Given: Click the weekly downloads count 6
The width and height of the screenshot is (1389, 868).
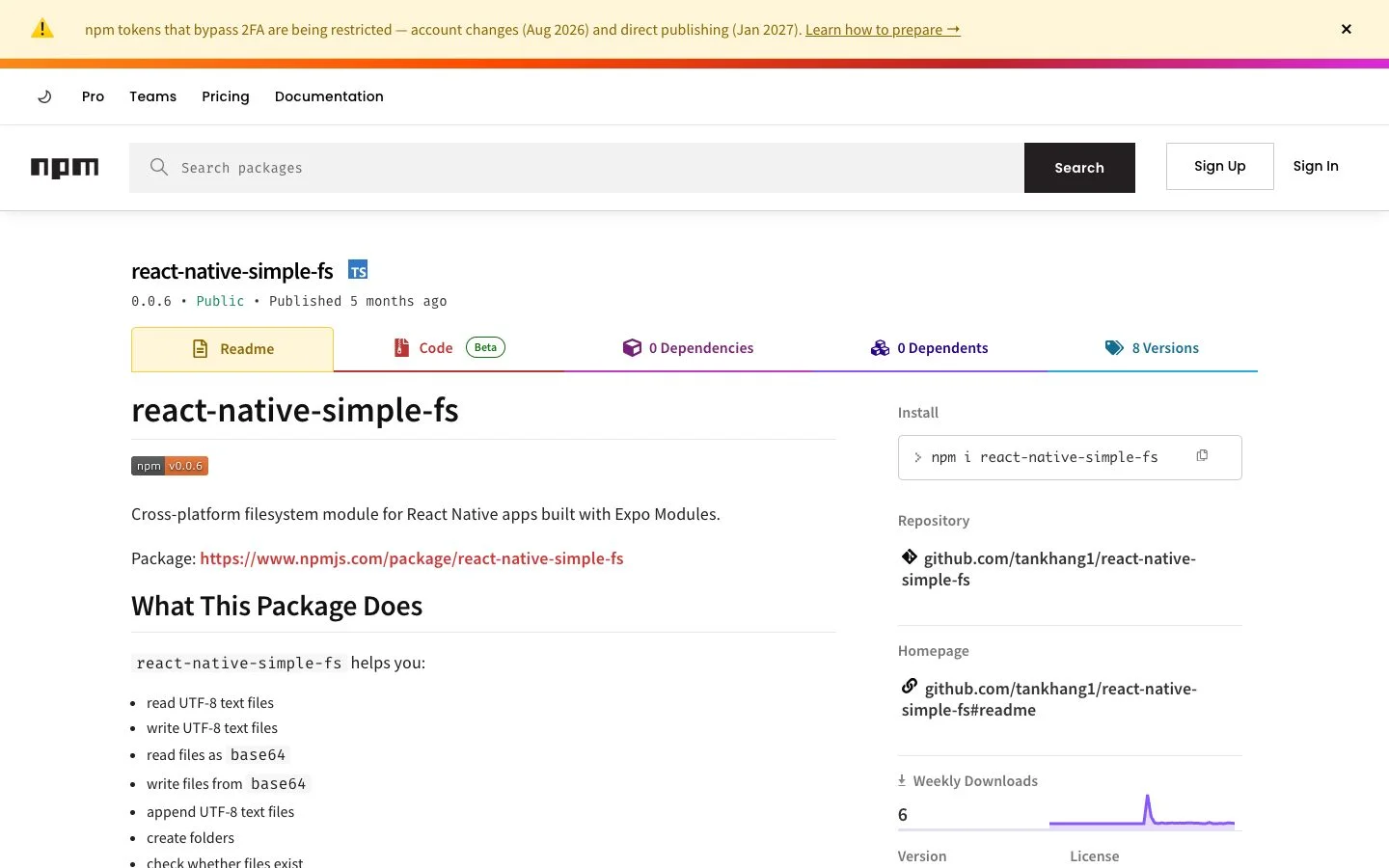Looking at the screenshot, I should 903,815.
